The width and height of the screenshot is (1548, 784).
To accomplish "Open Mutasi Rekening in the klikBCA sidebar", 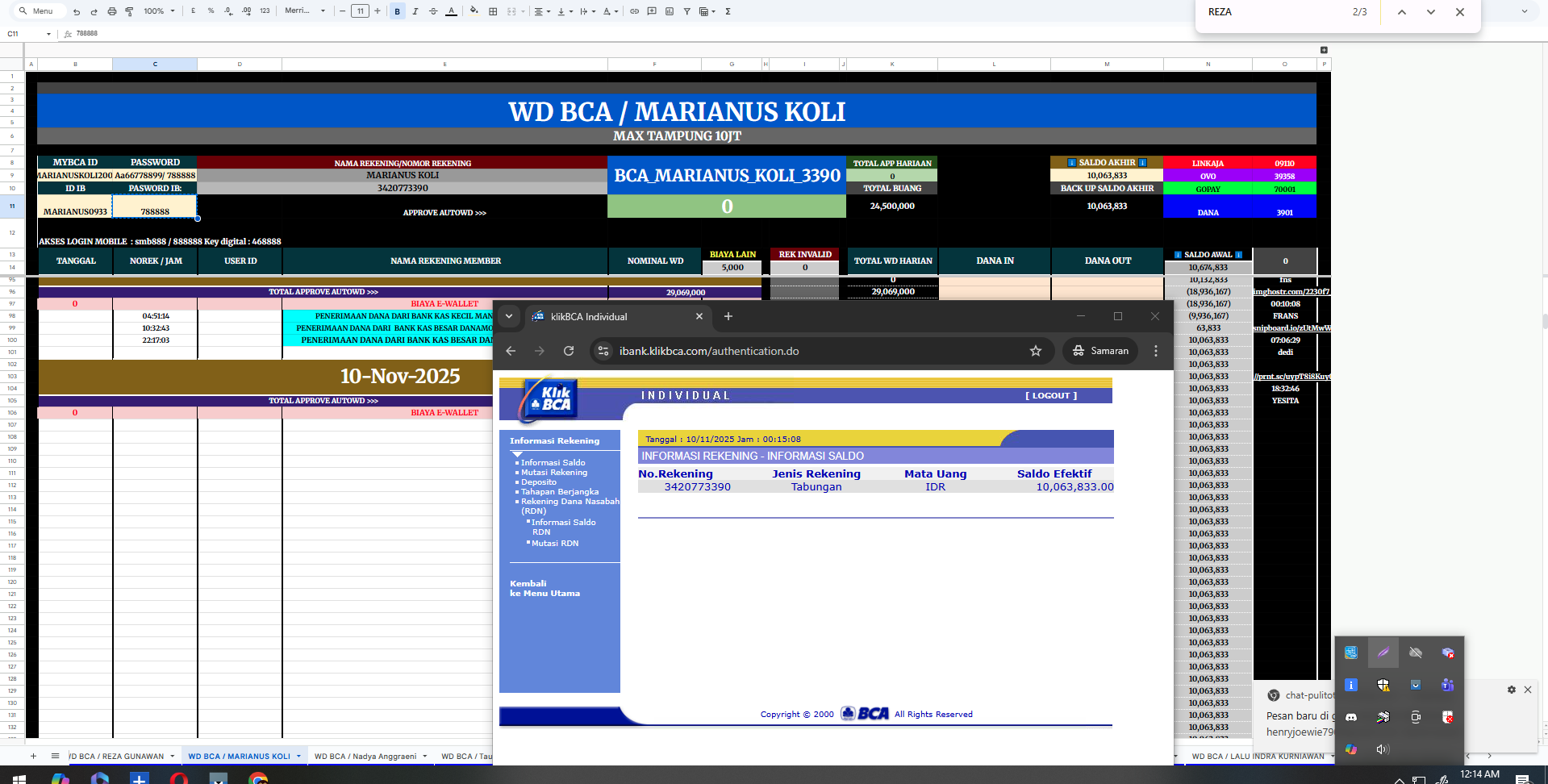I will tap(554, 472).
